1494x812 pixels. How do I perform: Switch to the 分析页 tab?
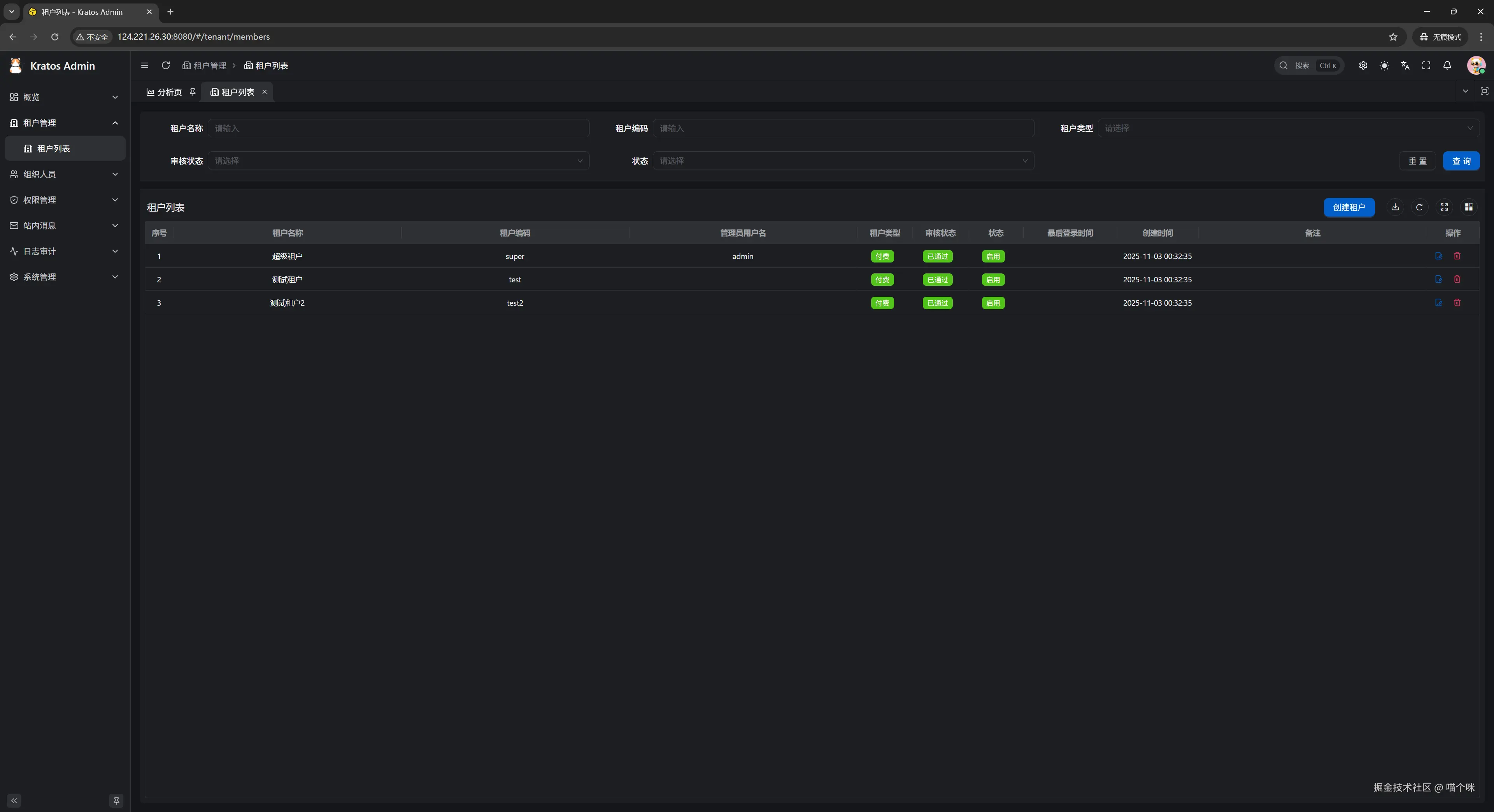(x=165, y=92)
